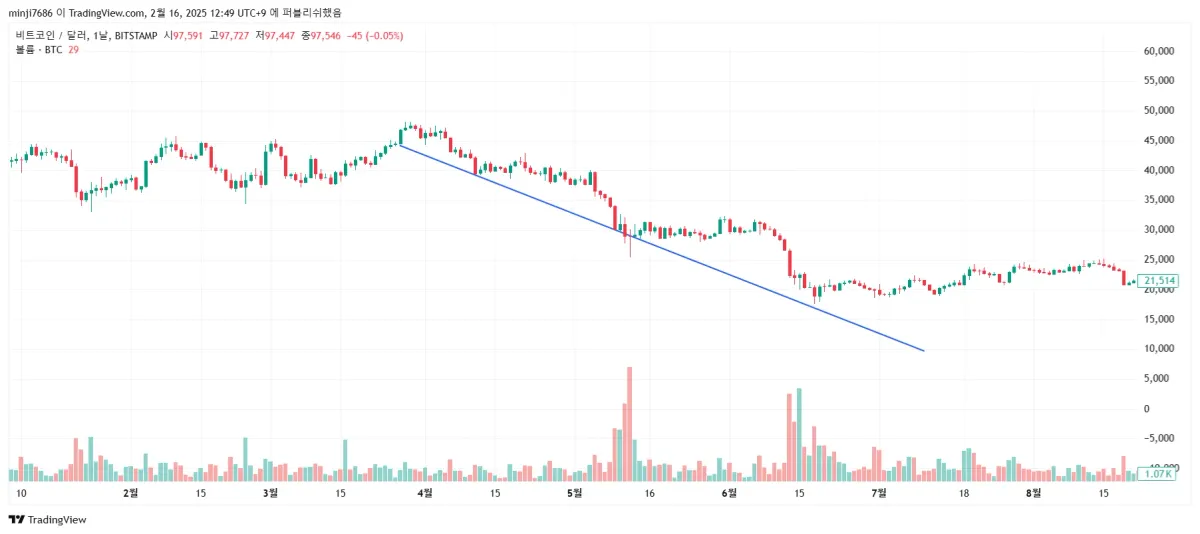
Task: Click the 10,000 price scale label
Action: point(1158,349)
